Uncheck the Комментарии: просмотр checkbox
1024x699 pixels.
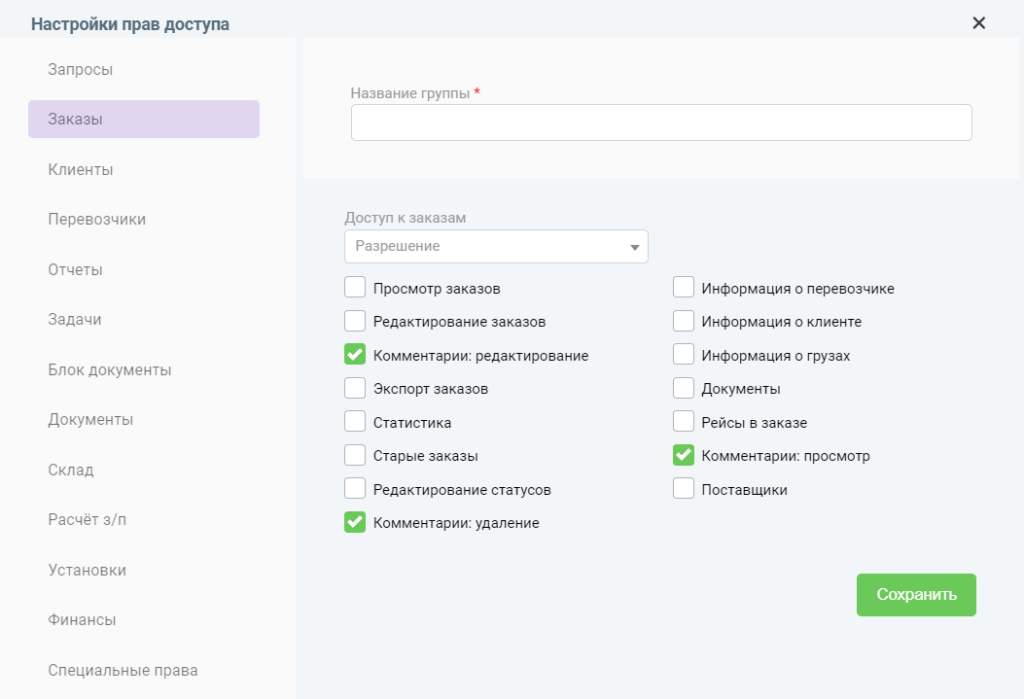tap(683, 455)
